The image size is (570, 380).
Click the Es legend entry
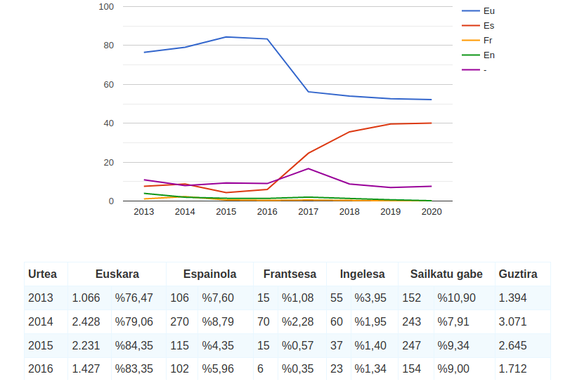pyautogui.click(x=478, y=25)
